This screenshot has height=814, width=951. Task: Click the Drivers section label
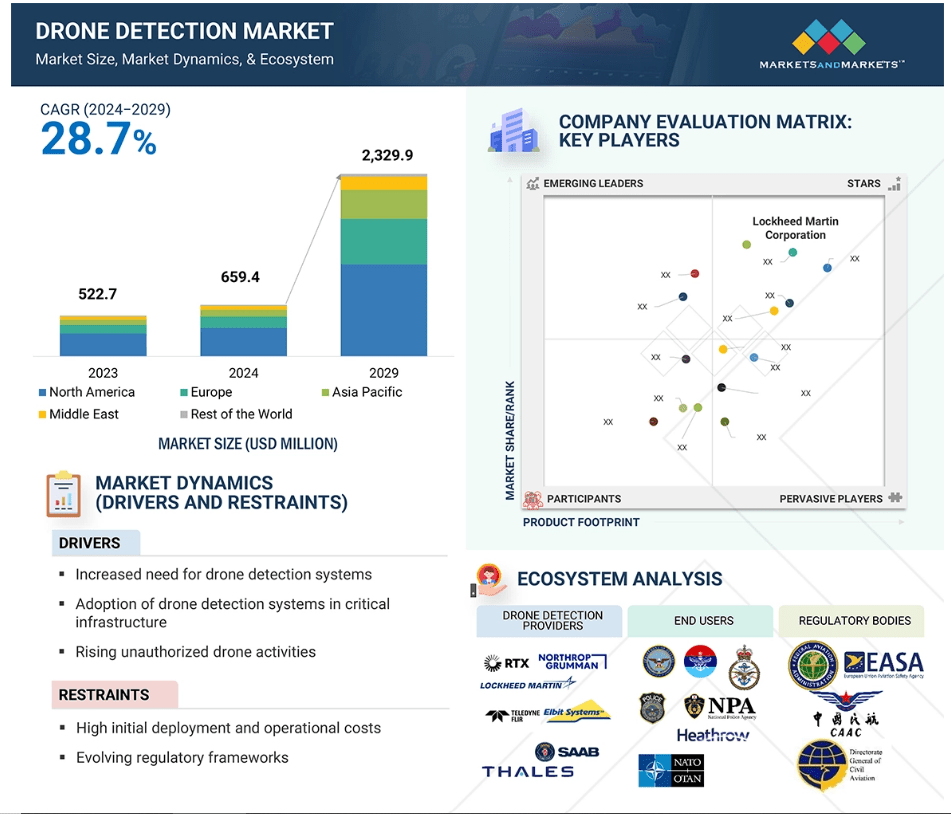90,543
